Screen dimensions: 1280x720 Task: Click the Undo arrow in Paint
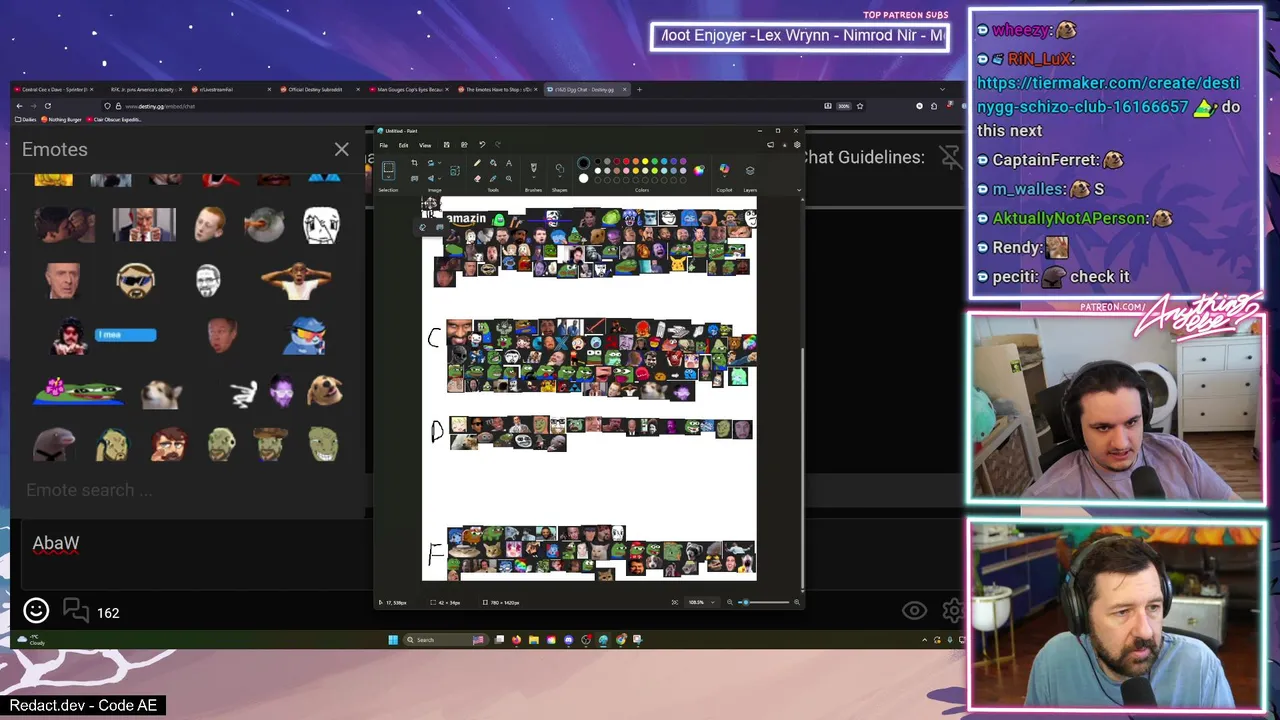[482, 145]
